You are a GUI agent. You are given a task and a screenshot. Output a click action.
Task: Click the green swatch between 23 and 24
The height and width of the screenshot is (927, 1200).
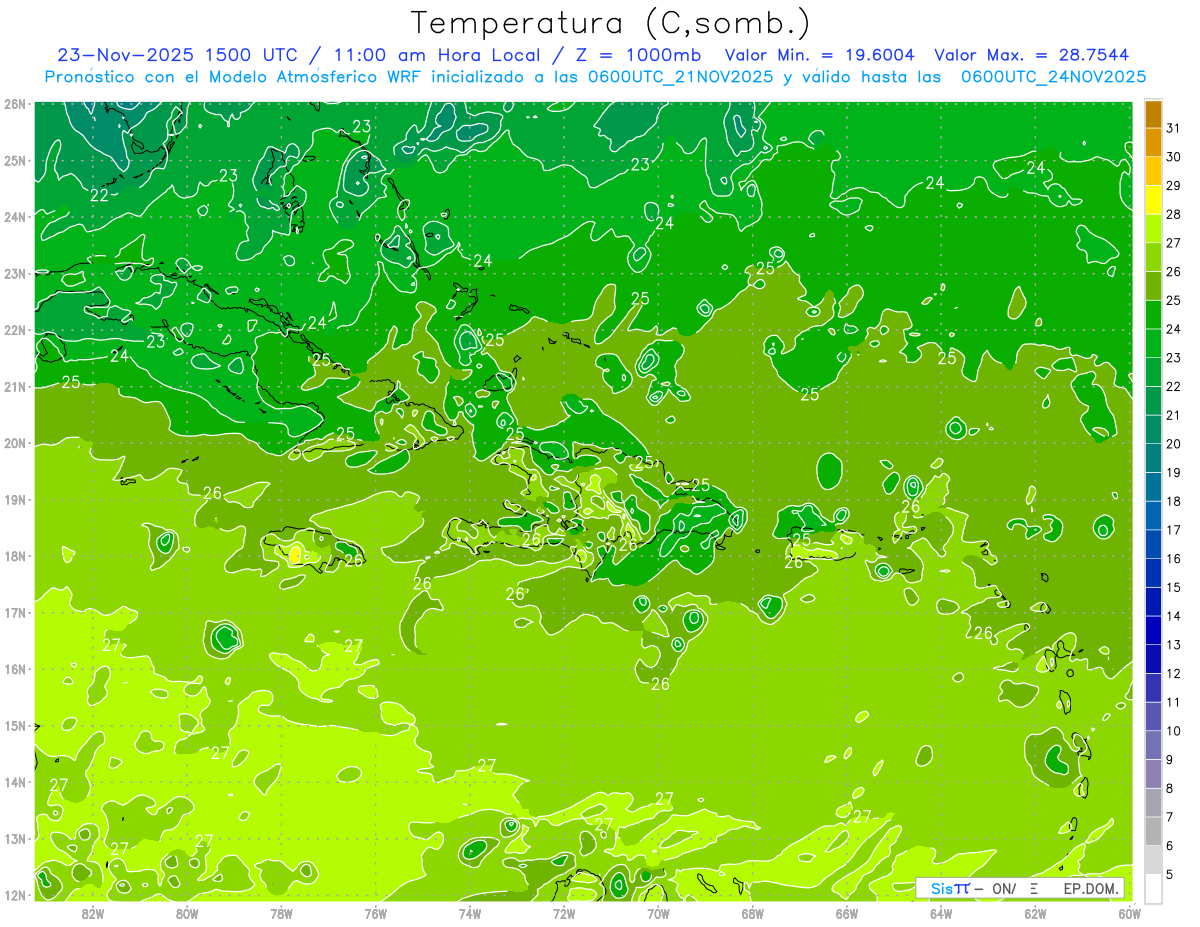click(1153, 344)
